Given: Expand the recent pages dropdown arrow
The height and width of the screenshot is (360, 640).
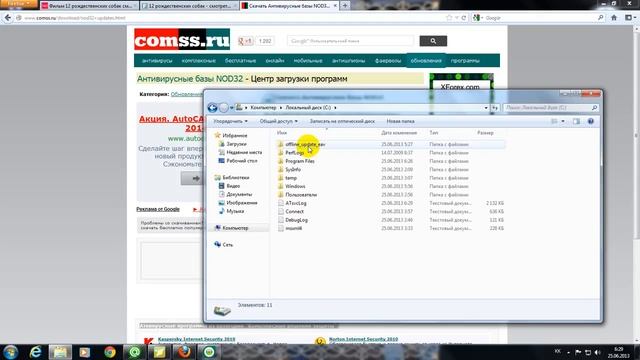Looking at the screenshot, I should click(231, 108).
